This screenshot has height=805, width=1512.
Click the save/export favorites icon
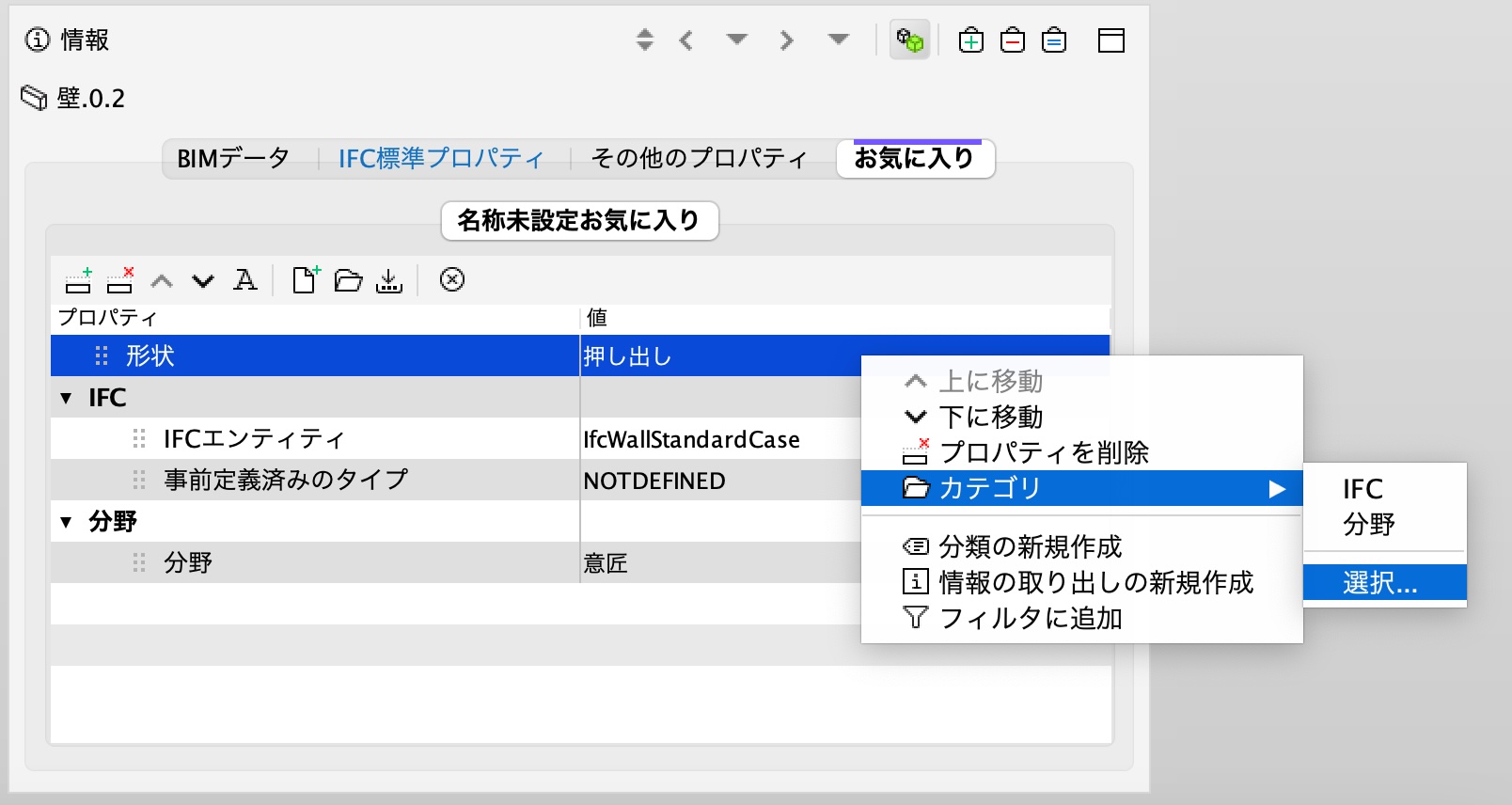tap(389, 280)
